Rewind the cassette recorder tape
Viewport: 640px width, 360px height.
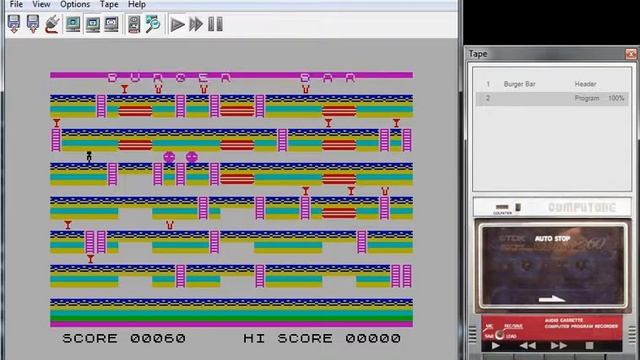click(527, 346)
